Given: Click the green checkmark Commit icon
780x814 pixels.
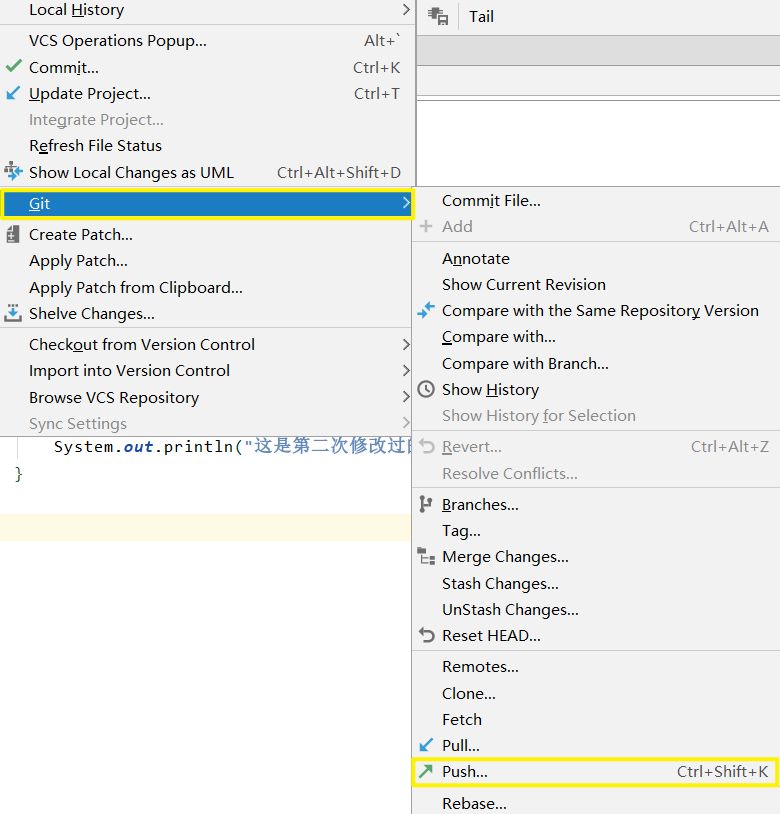Looking at the screenshot, I should 13,67.
